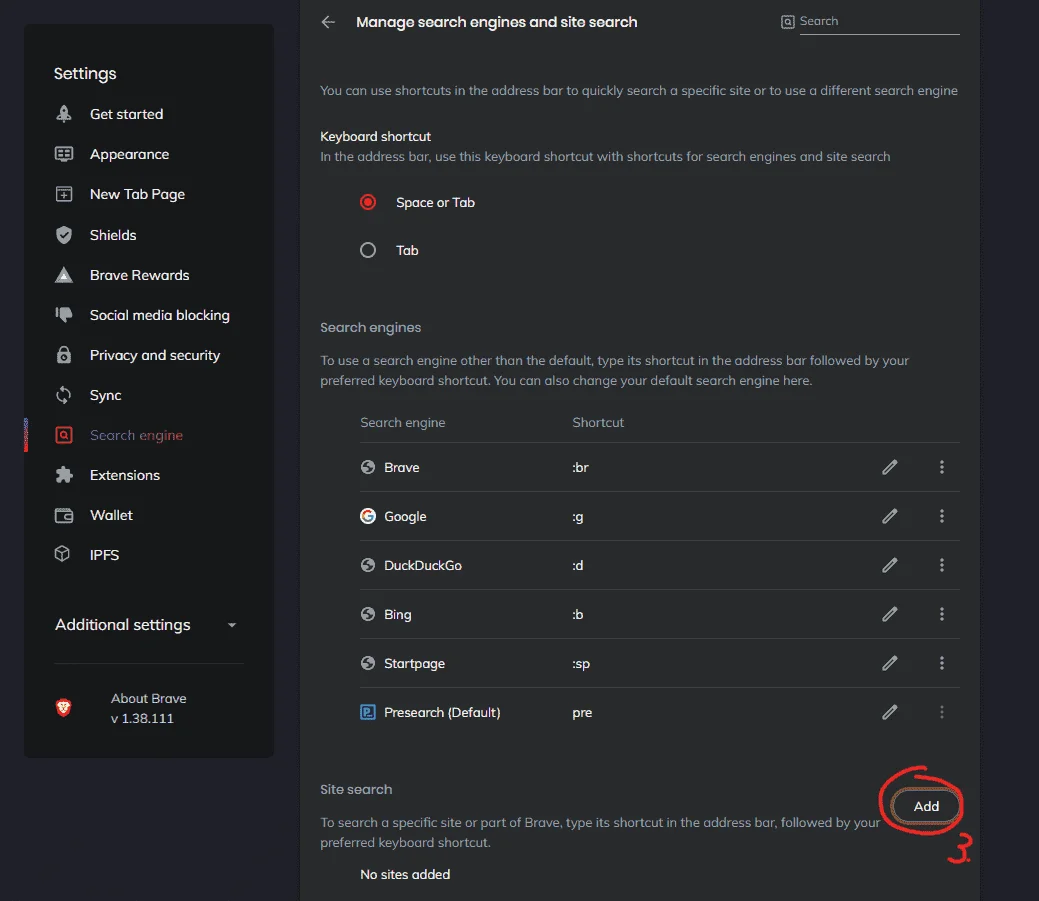Open Extensions settings section
This screenshot has width=1039, height=901.
pyautogui.click(x=125, y=475)
